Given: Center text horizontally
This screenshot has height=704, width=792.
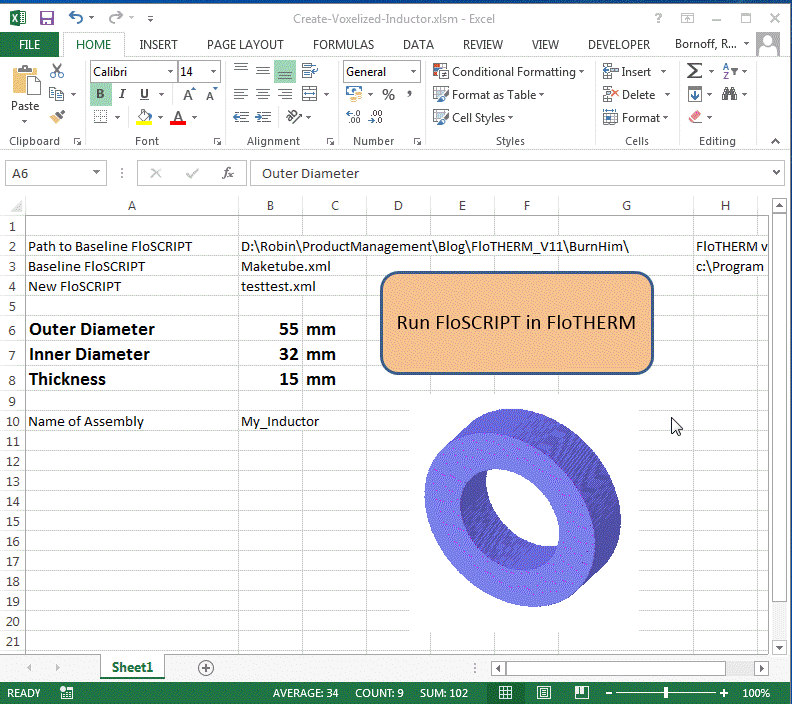Looking at the screenshot, I should click(x=263, y=94).
